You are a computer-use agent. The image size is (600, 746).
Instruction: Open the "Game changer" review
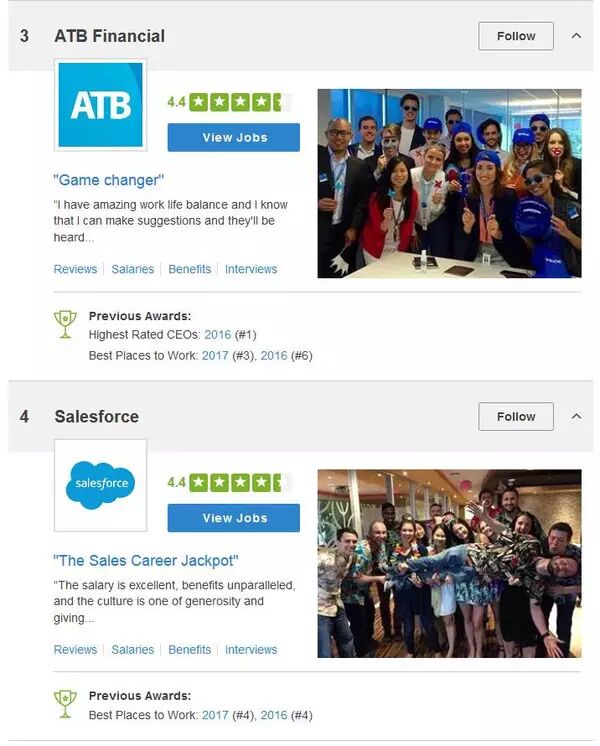tap(108, 180)
